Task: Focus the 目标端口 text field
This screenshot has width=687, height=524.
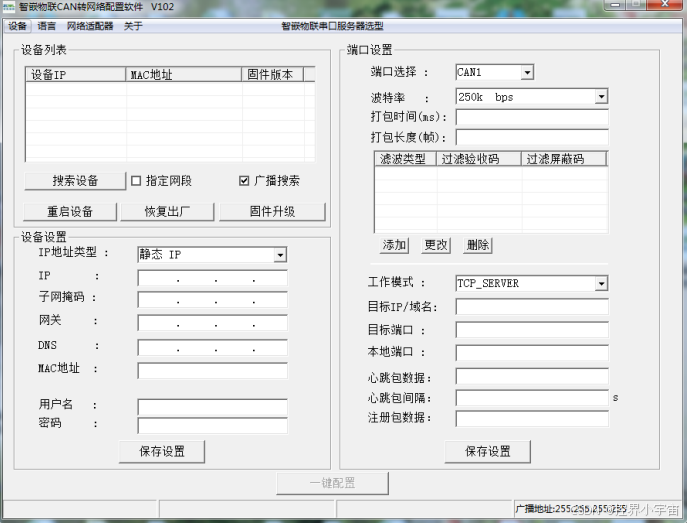Action: [x=531, y=330]
